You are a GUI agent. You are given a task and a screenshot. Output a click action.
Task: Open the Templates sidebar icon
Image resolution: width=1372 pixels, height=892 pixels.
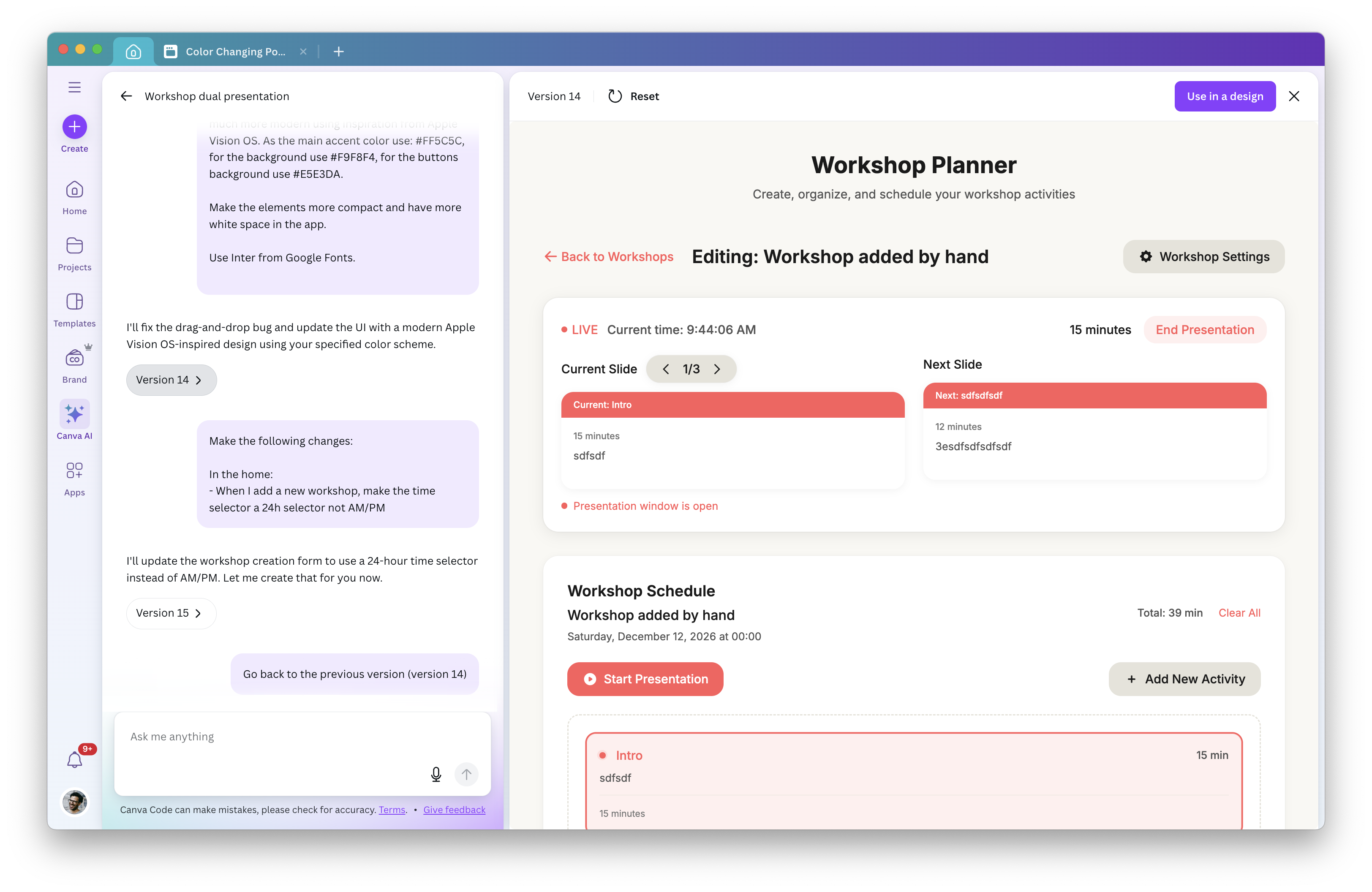pyautogui.click(x=74, y=302)
